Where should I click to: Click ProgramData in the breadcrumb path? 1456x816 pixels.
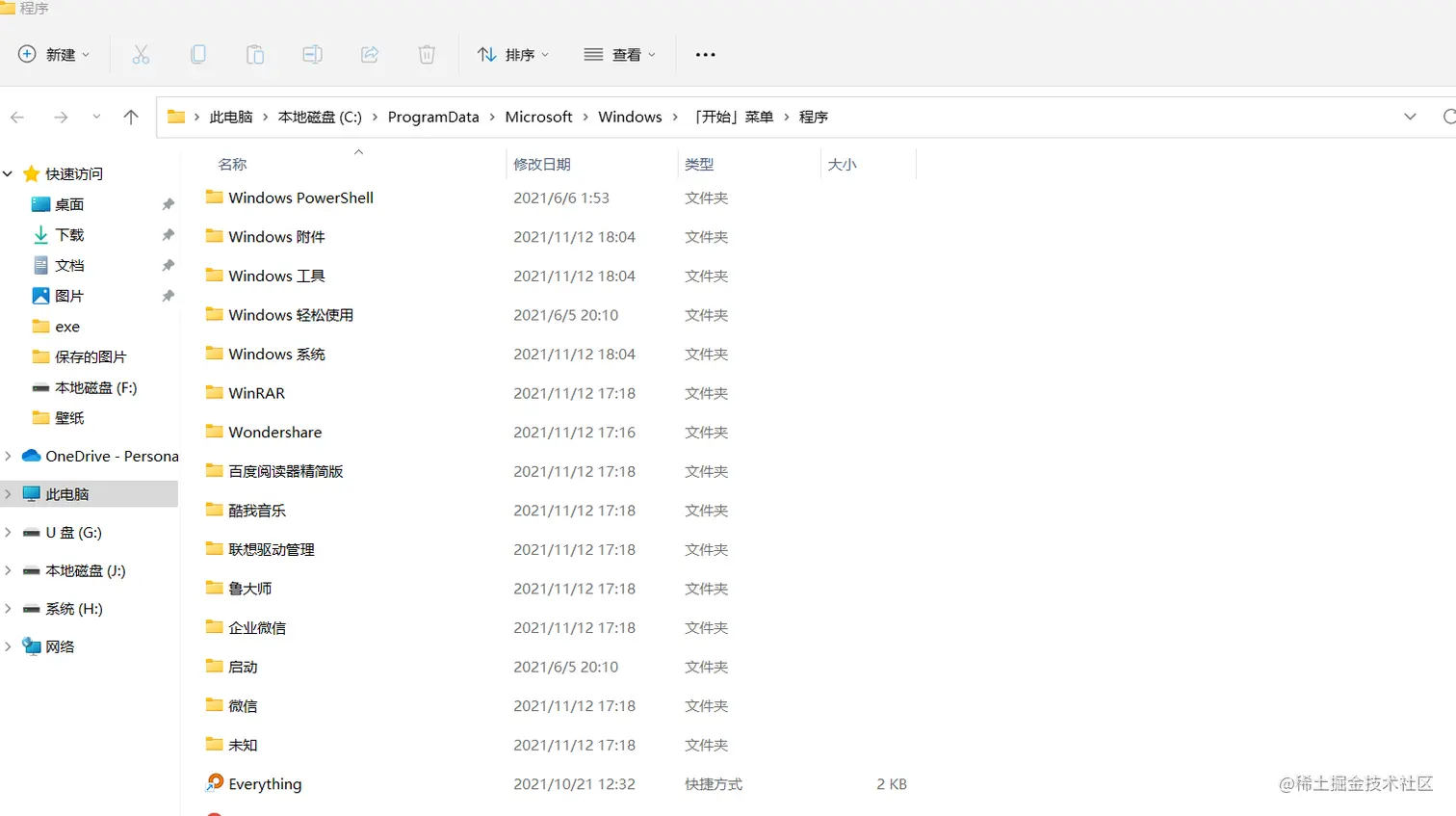click(433, 117)
